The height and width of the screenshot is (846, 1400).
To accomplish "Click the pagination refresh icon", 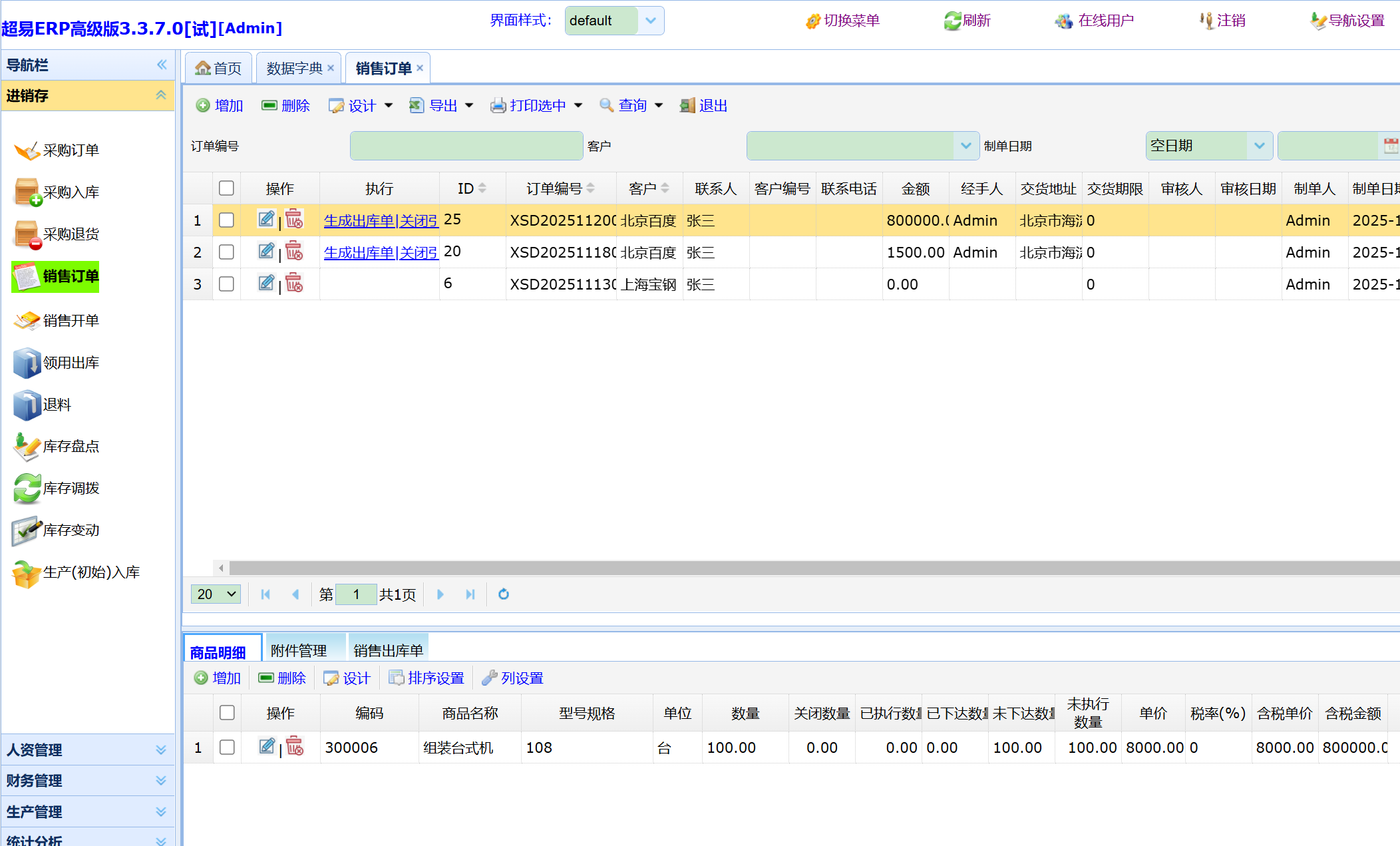I will click(x=504, y=594).
